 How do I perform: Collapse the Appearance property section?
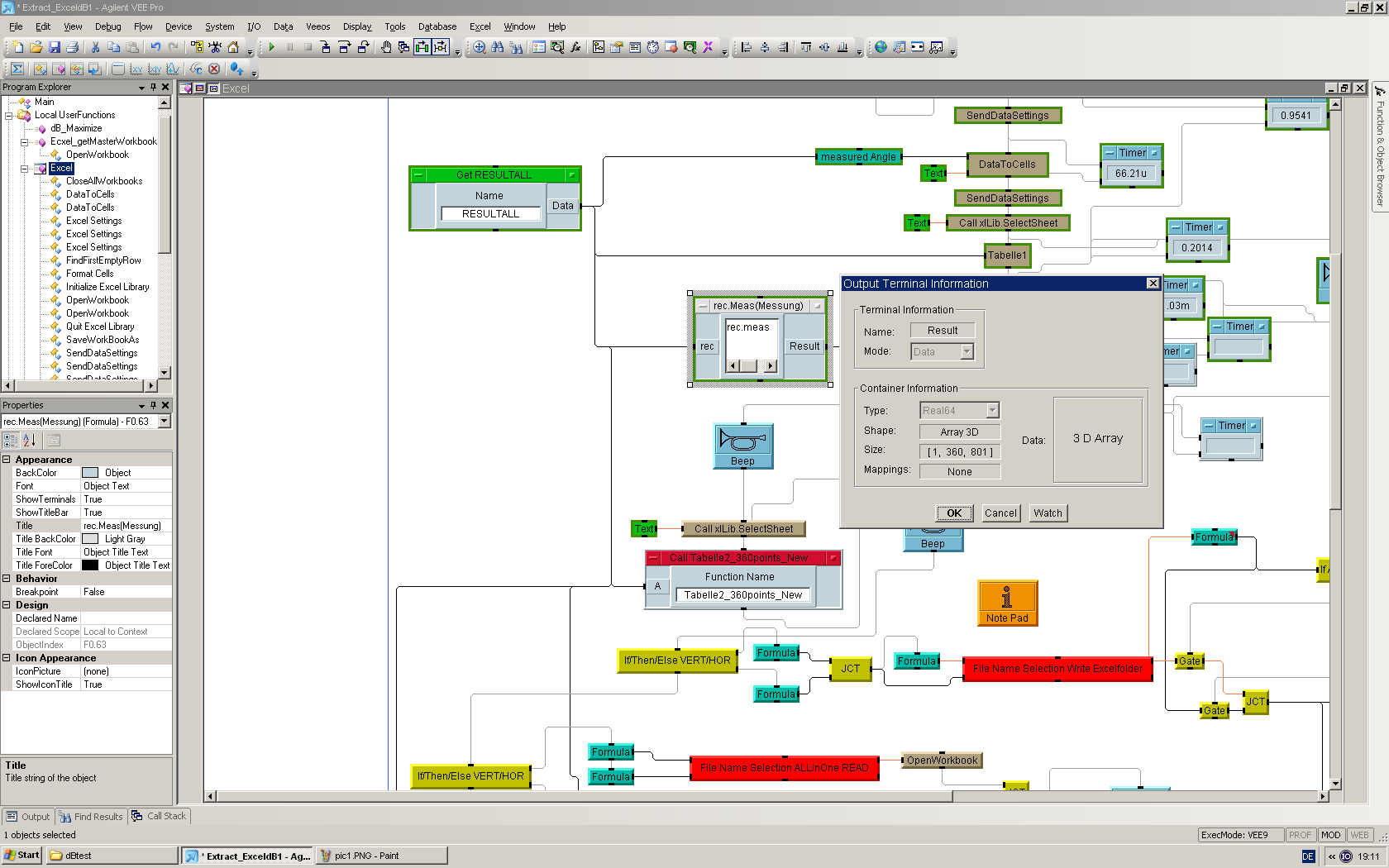[x=7, y=460]
